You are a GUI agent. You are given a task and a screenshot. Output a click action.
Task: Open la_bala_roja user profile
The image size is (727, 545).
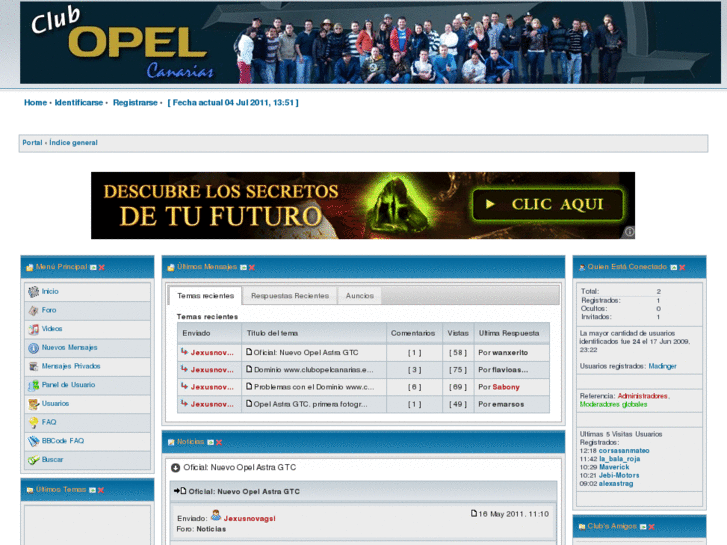coord(619,459)
